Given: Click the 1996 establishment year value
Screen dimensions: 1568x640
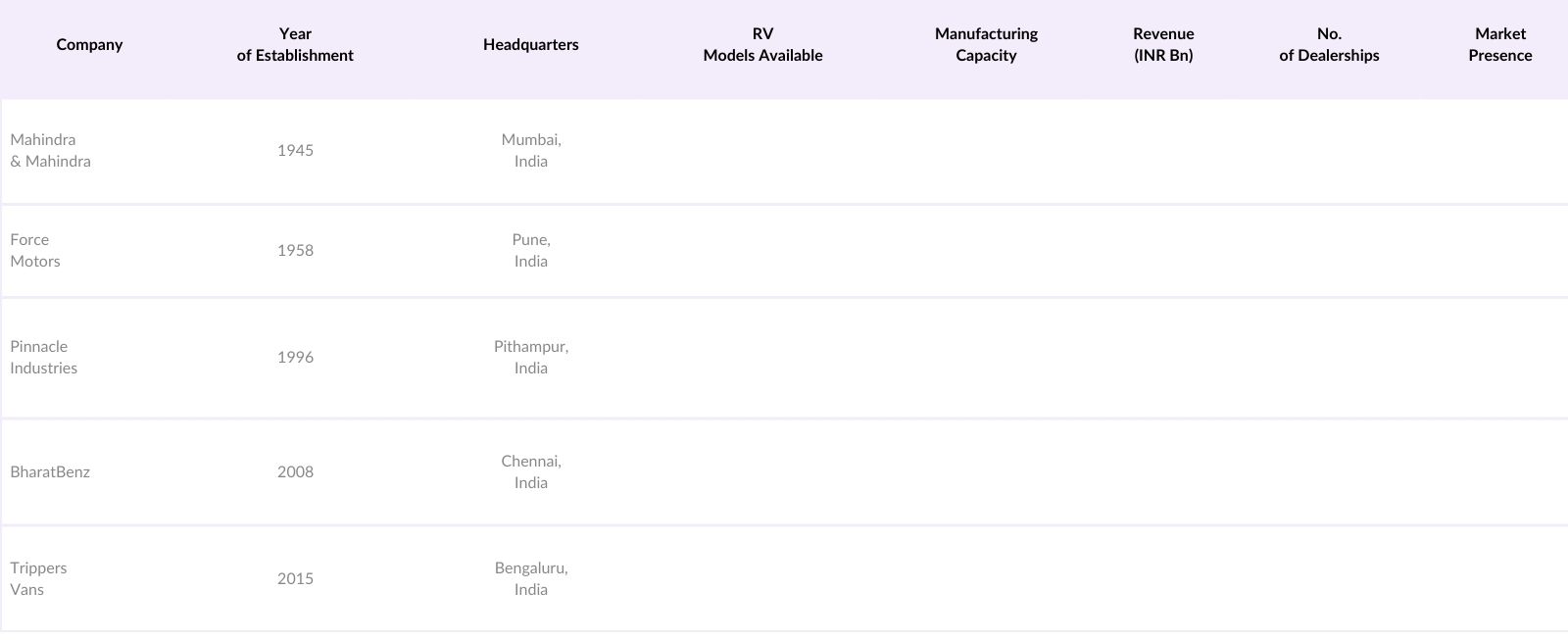Looking at the screenshot, I should tap(295, 358).
